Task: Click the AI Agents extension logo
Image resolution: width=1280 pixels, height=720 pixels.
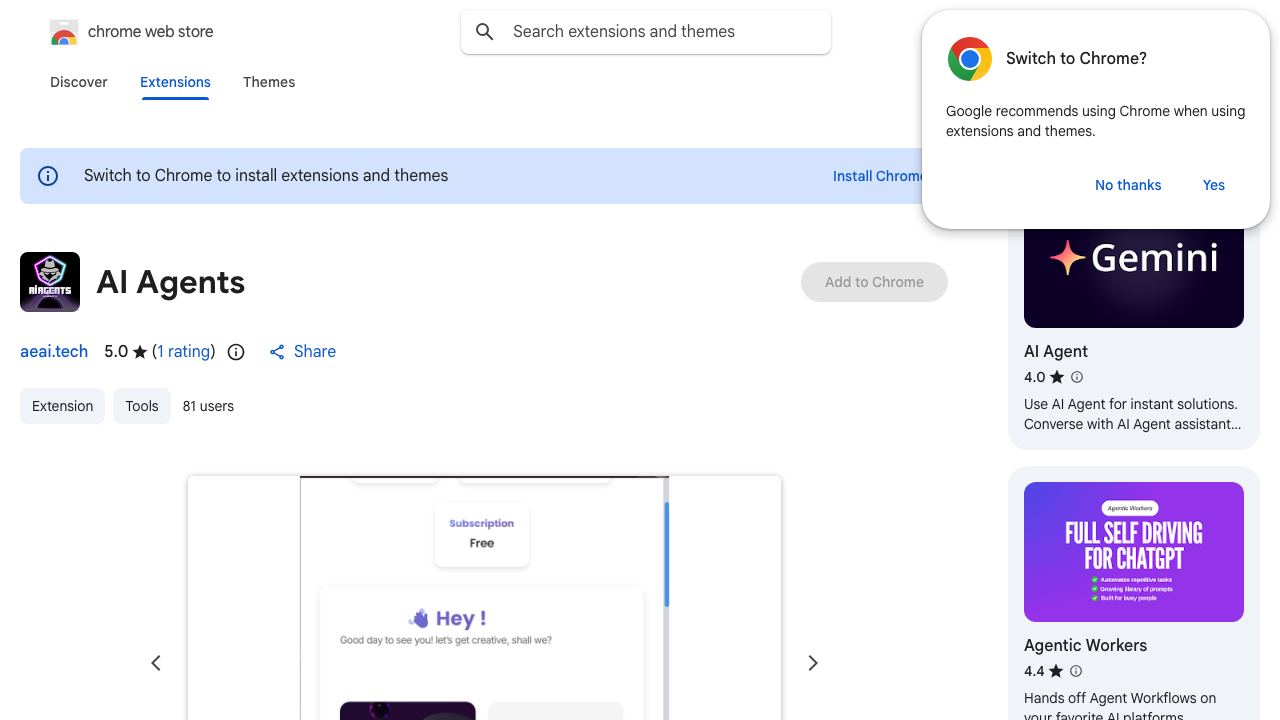Action: pos(50,282)
